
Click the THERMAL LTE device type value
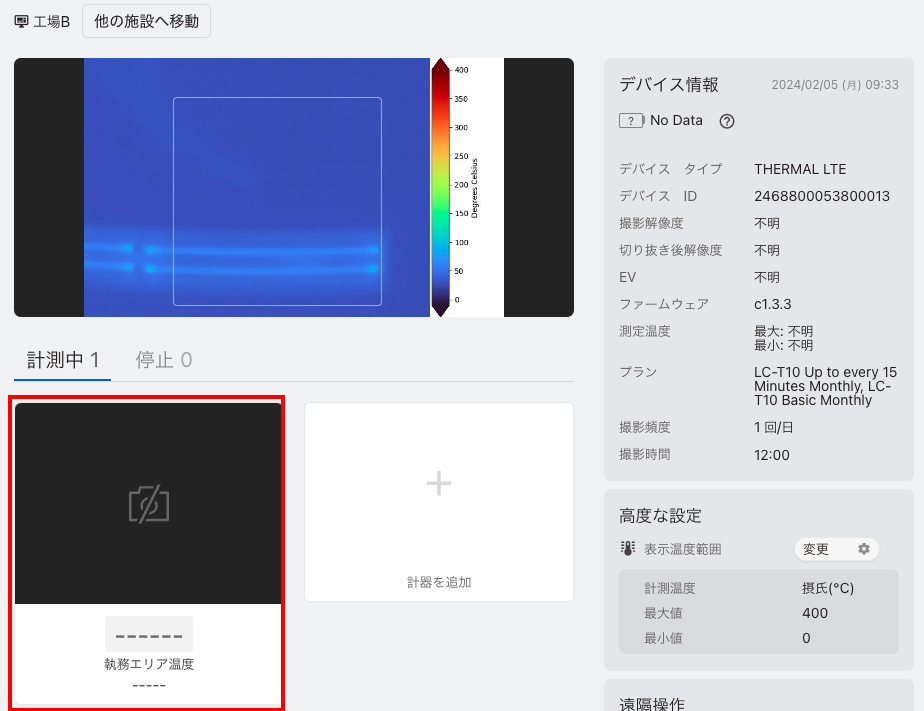coord(800,169)
